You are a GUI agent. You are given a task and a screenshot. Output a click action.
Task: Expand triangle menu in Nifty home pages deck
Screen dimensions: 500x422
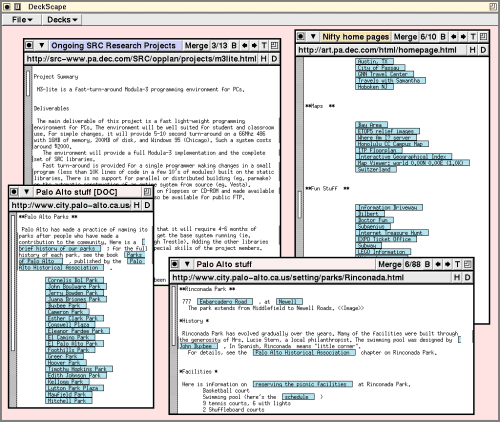coord(313,37)
